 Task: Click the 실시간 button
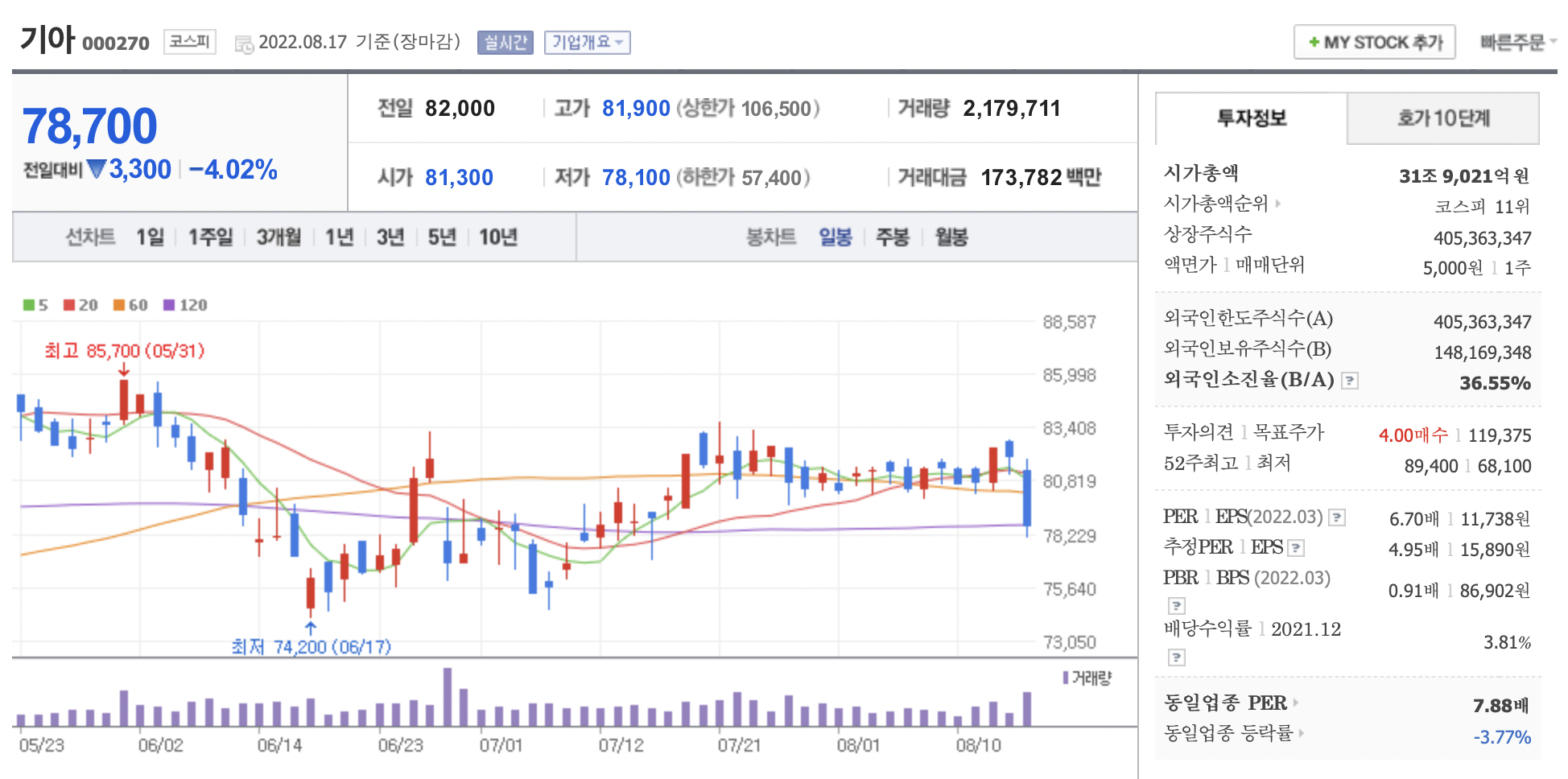(x=505, y=42)
